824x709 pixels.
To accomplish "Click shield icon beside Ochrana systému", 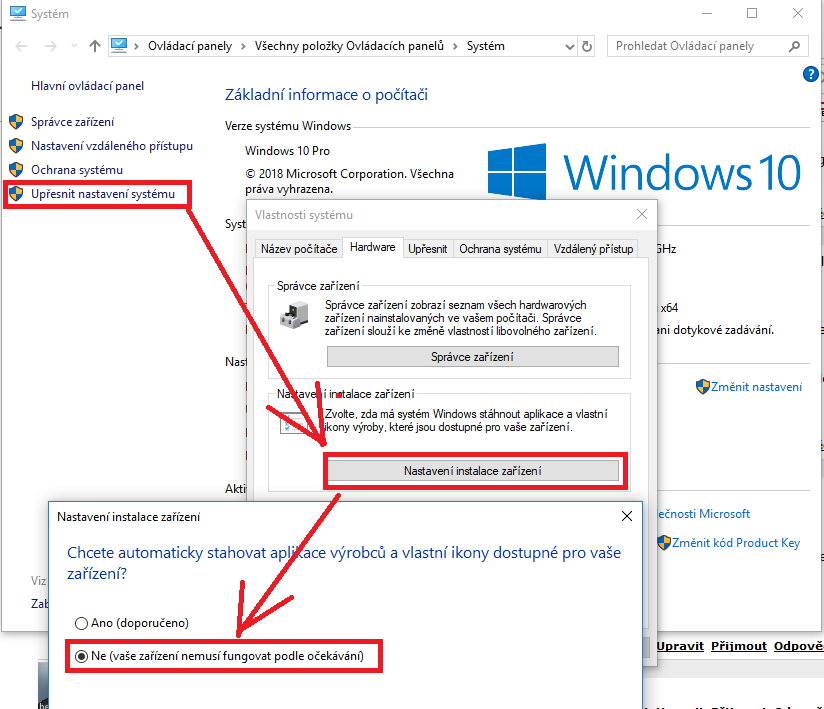I will (16, 170).
